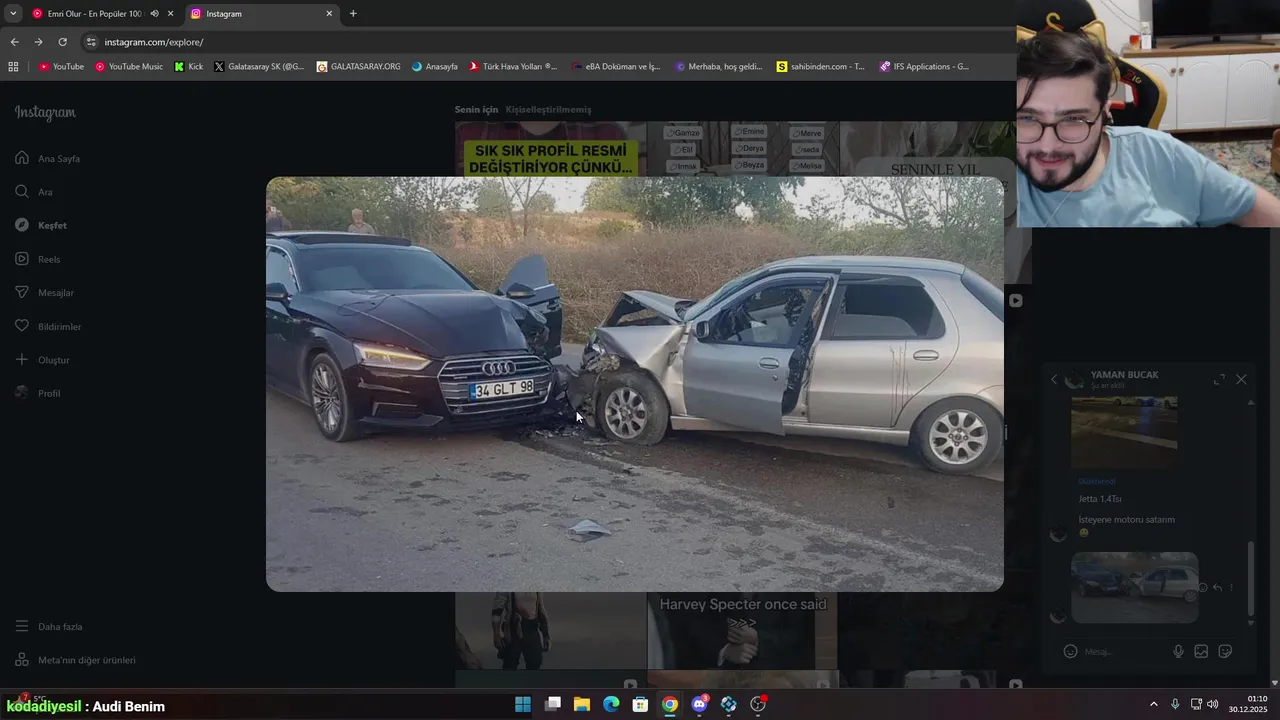Screen dimensions: 1280x720
Task: Open the sahibinden.com bookmark
Action: click(820, 67)
